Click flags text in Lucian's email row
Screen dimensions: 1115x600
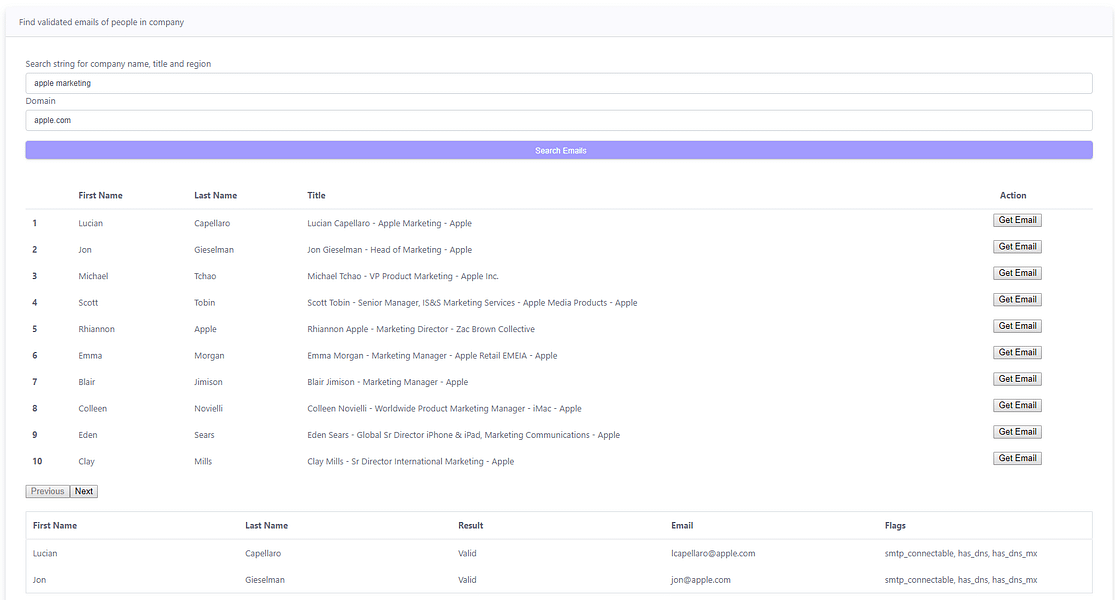pyautogui.click(x=961, y=553)
